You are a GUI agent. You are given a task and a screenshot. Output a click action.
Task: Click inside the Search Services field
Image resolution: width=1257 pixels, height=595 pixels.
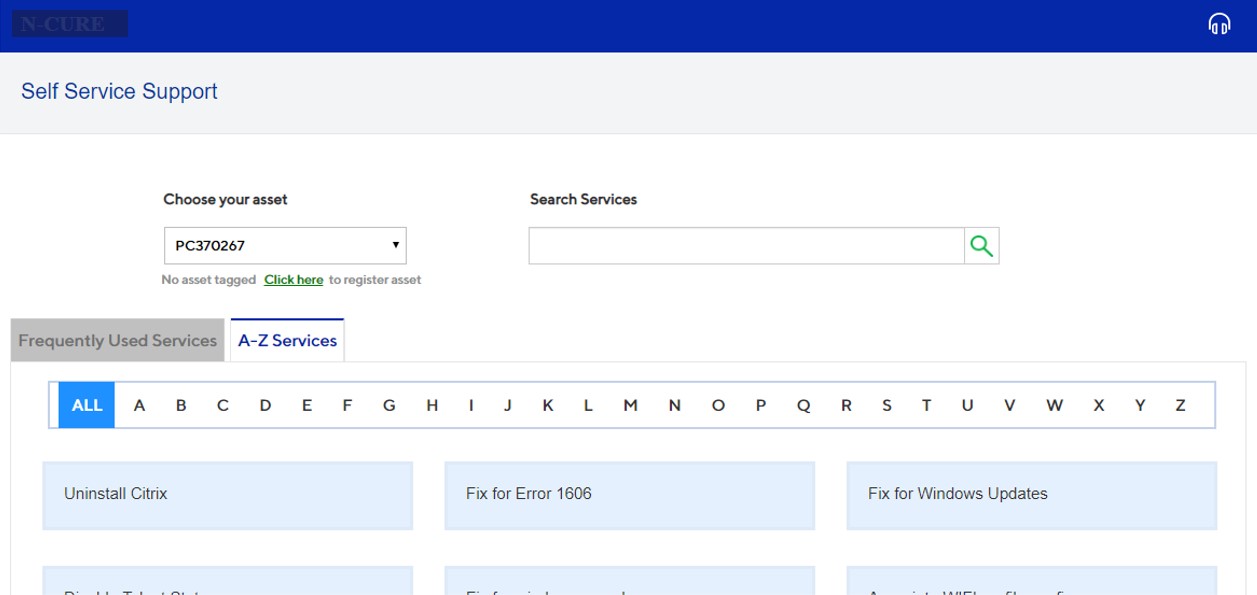[x=746, y=246]
